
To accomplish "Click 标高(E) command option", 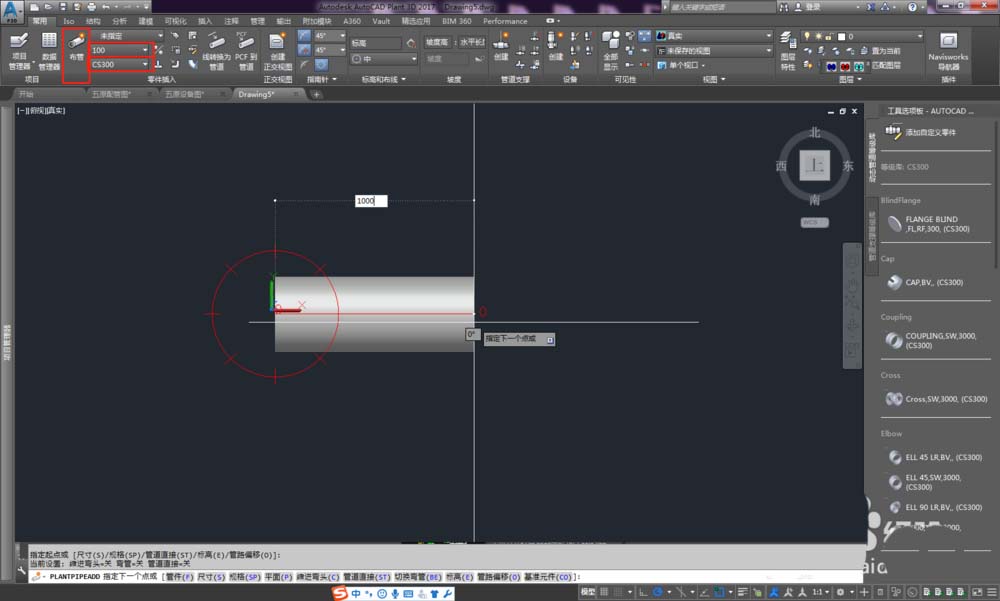I will [x=459, y=577].
